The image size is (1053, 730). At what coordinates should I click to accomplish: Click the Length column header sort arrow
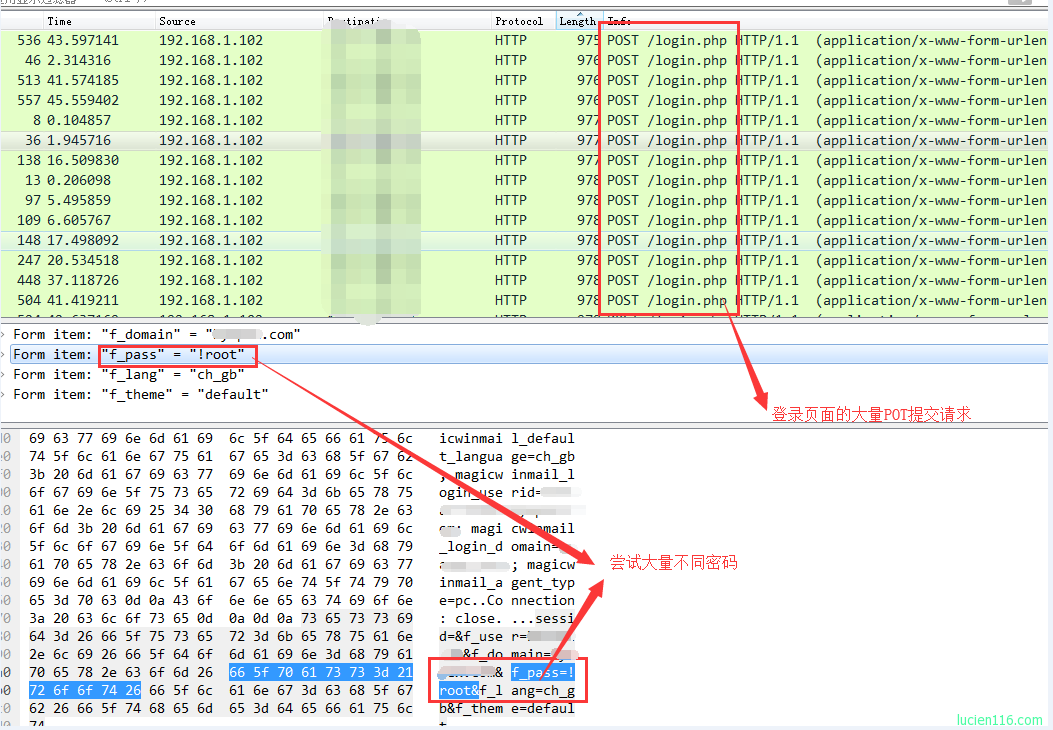click(x=580, y=14)
